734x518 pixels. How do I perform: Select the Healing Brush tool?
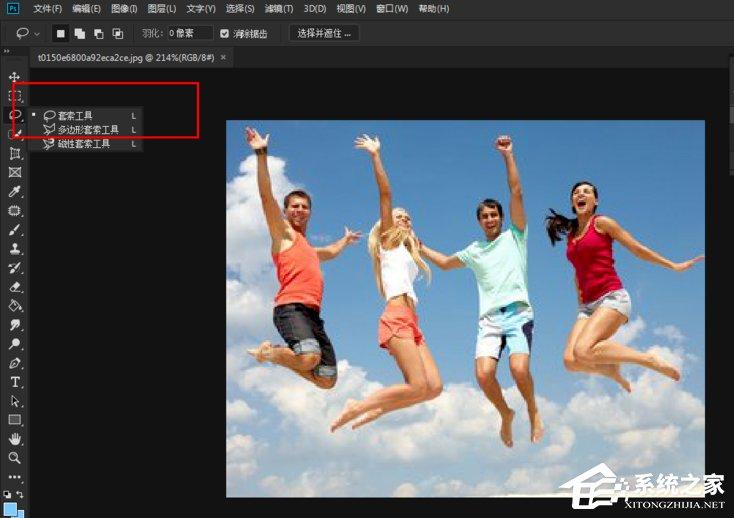point(15,211)
